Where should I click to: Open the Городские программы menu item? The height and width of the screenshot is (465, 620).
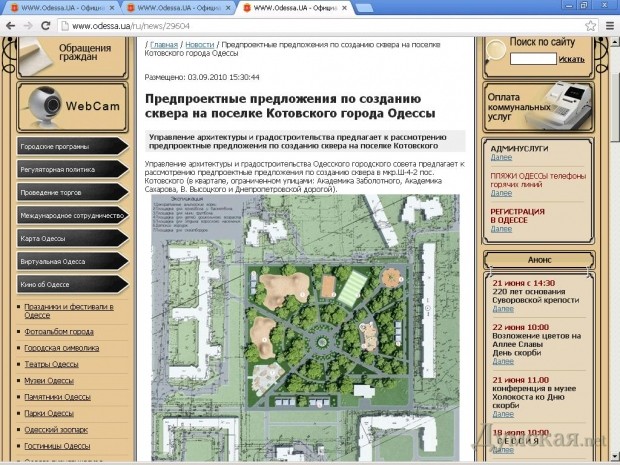[x=72, y=146]
